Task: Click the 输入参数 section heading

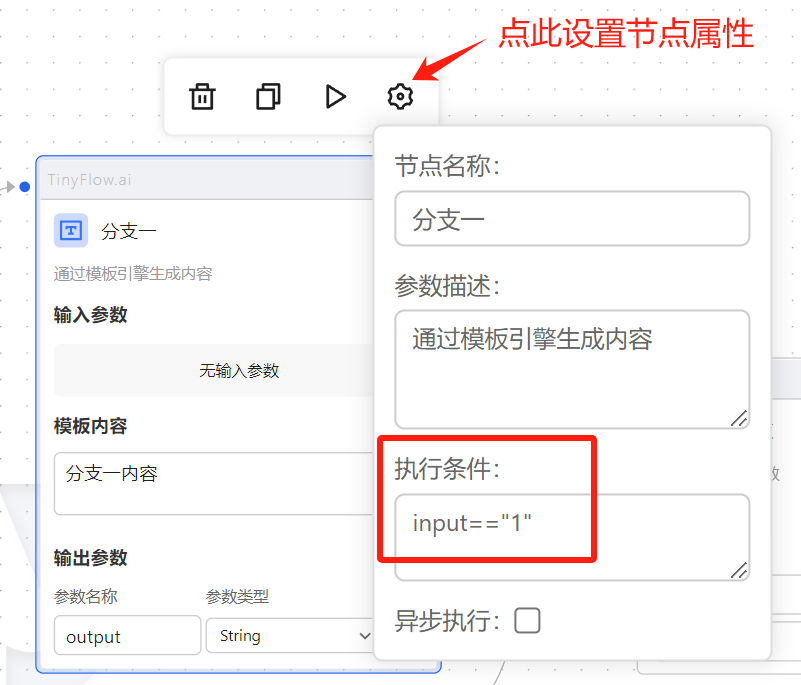Action: (91, 315)
